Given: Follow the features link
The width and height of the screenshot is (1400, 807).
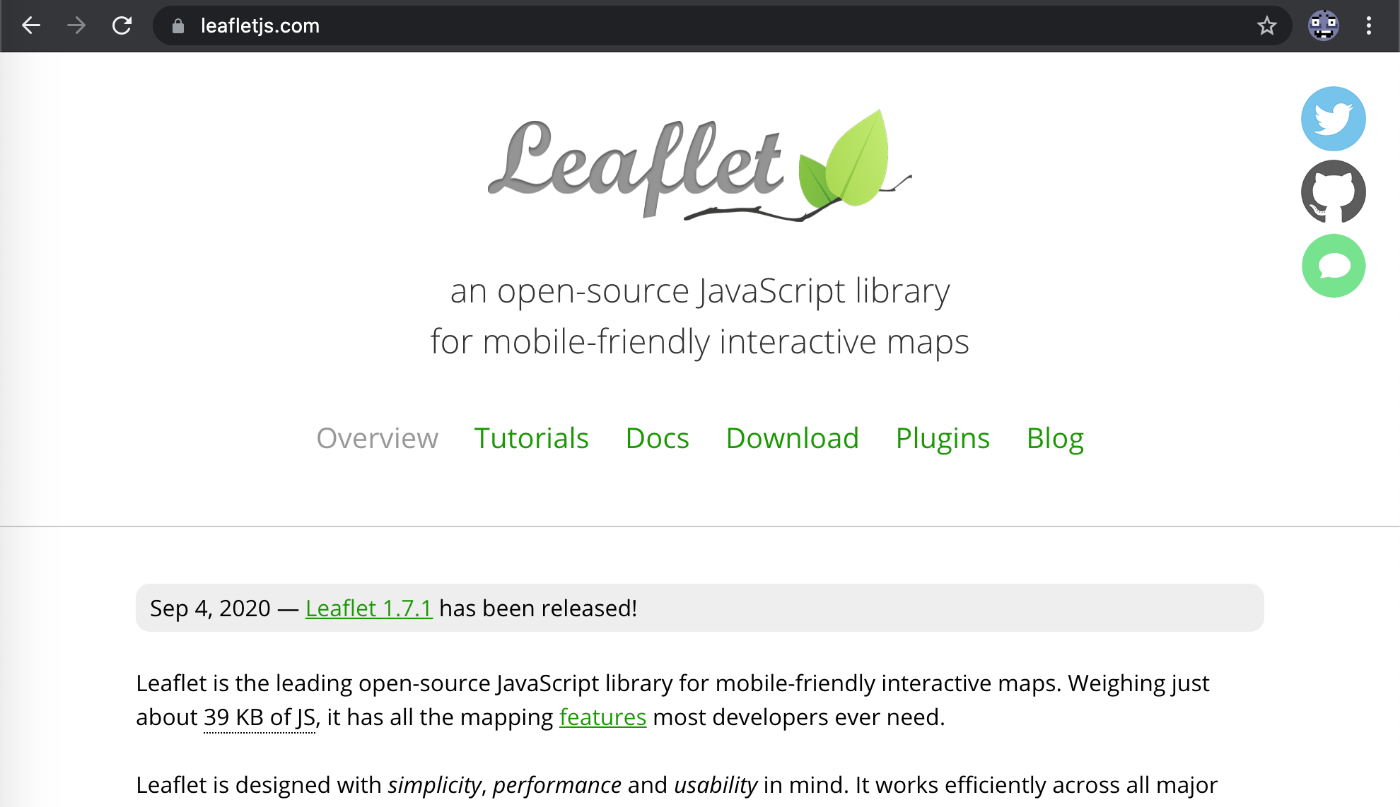Looking at the screenshot, I should [x=603, y=717].
